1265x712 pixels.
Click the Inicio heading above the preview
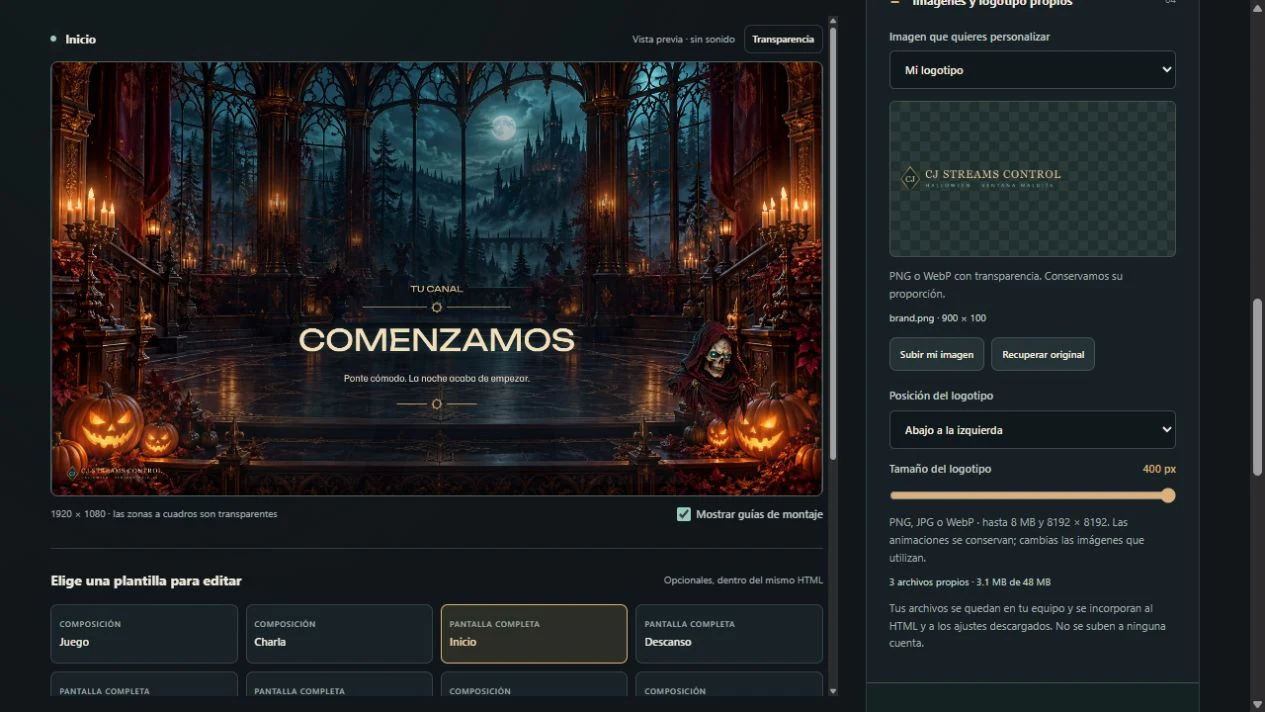click(80, 39)
